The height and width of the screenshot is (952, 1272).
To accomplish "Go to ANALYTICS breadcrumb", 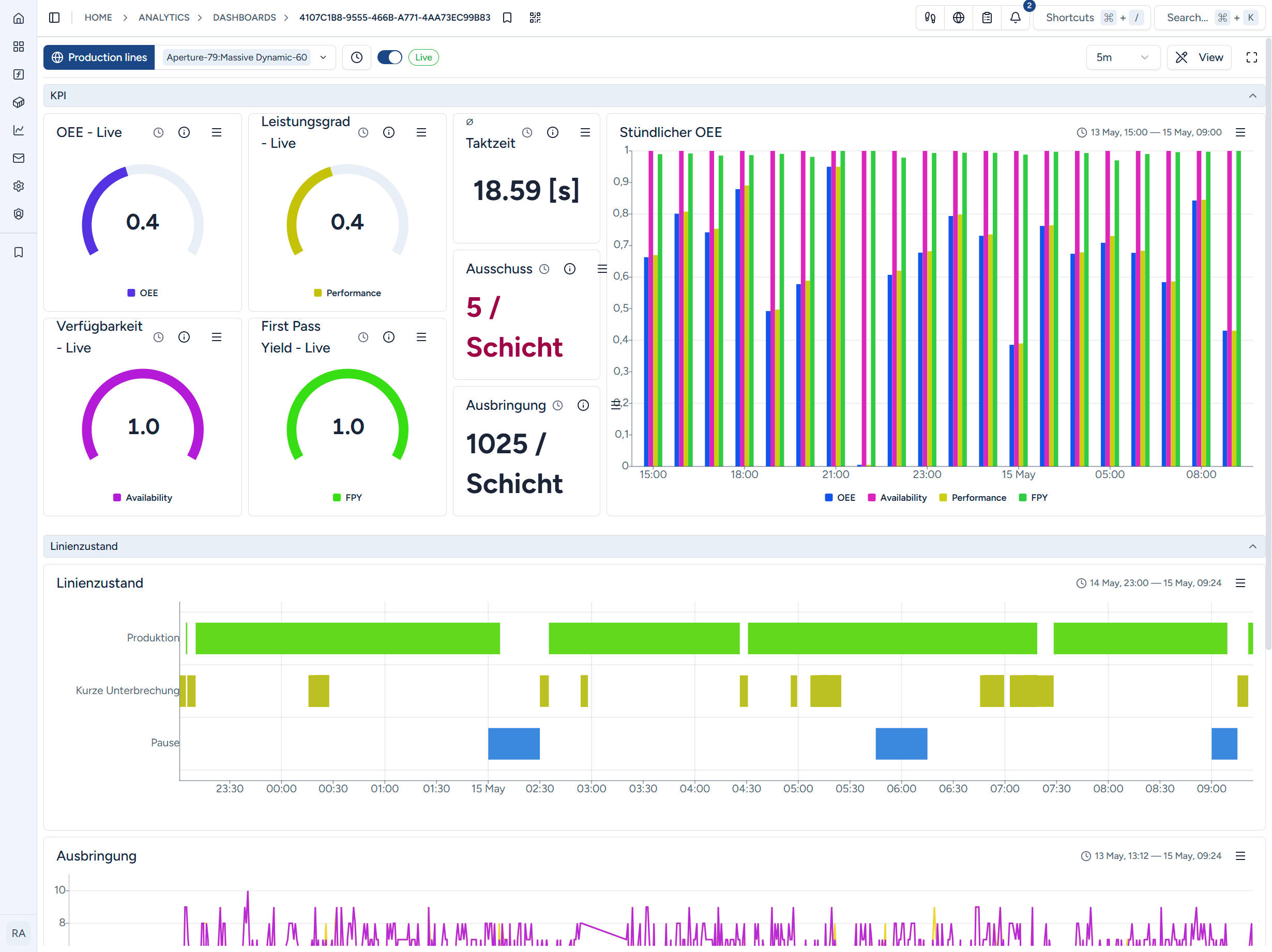I will click(164, 18).
